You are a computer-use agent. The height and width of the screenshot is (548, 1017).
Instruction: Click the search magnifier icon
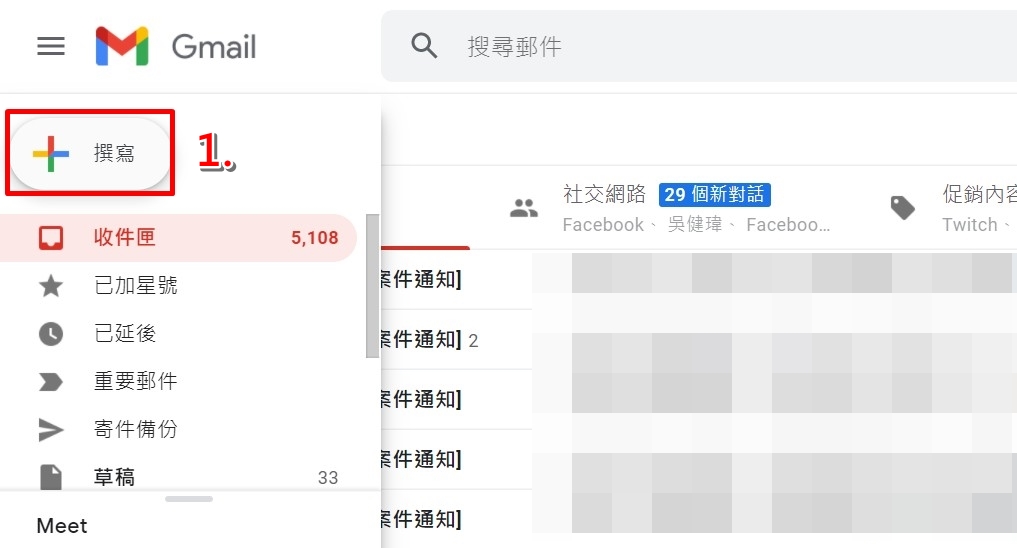click(424, 46)
